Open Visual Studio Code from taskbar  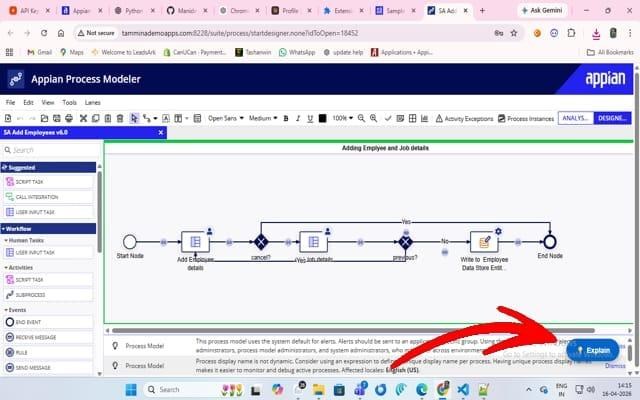(463, 389)
